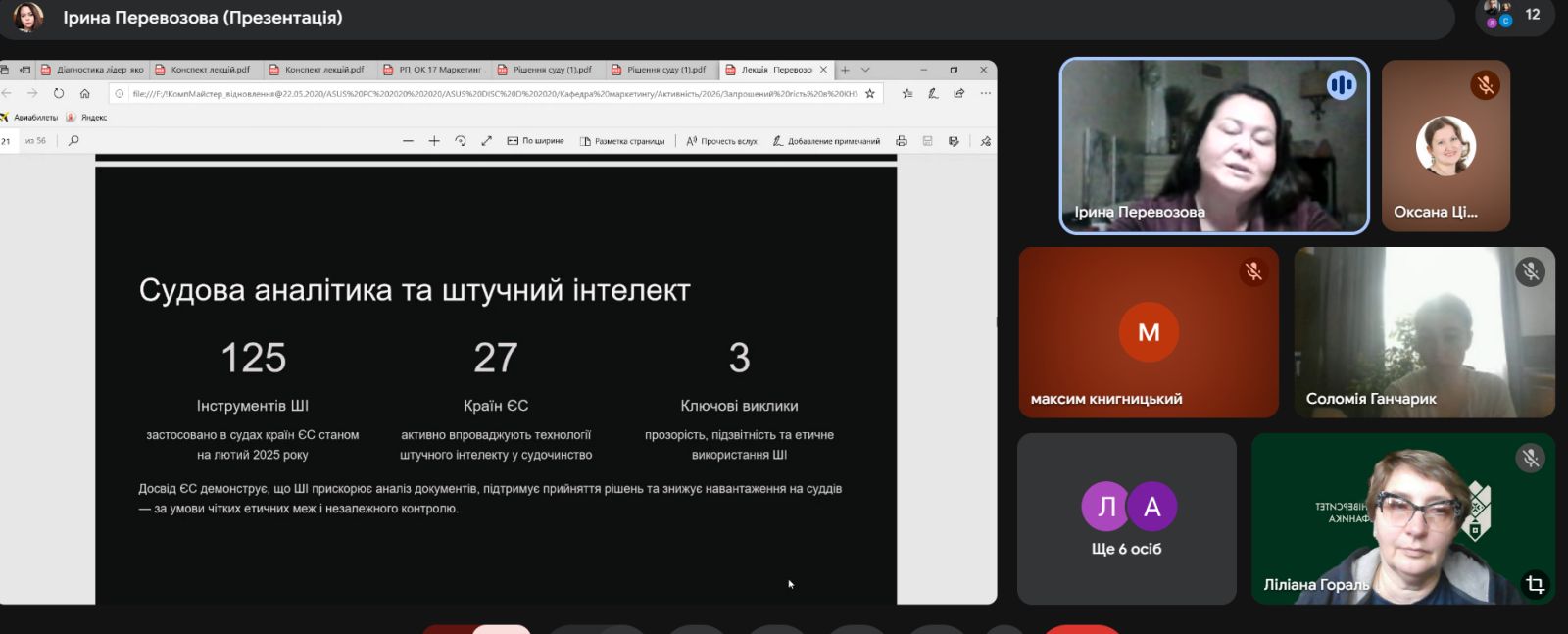The width and height of the screenshot is (1568, 634).
Task: Pin the PDF toolbar
Action: (x=985, y=141)
